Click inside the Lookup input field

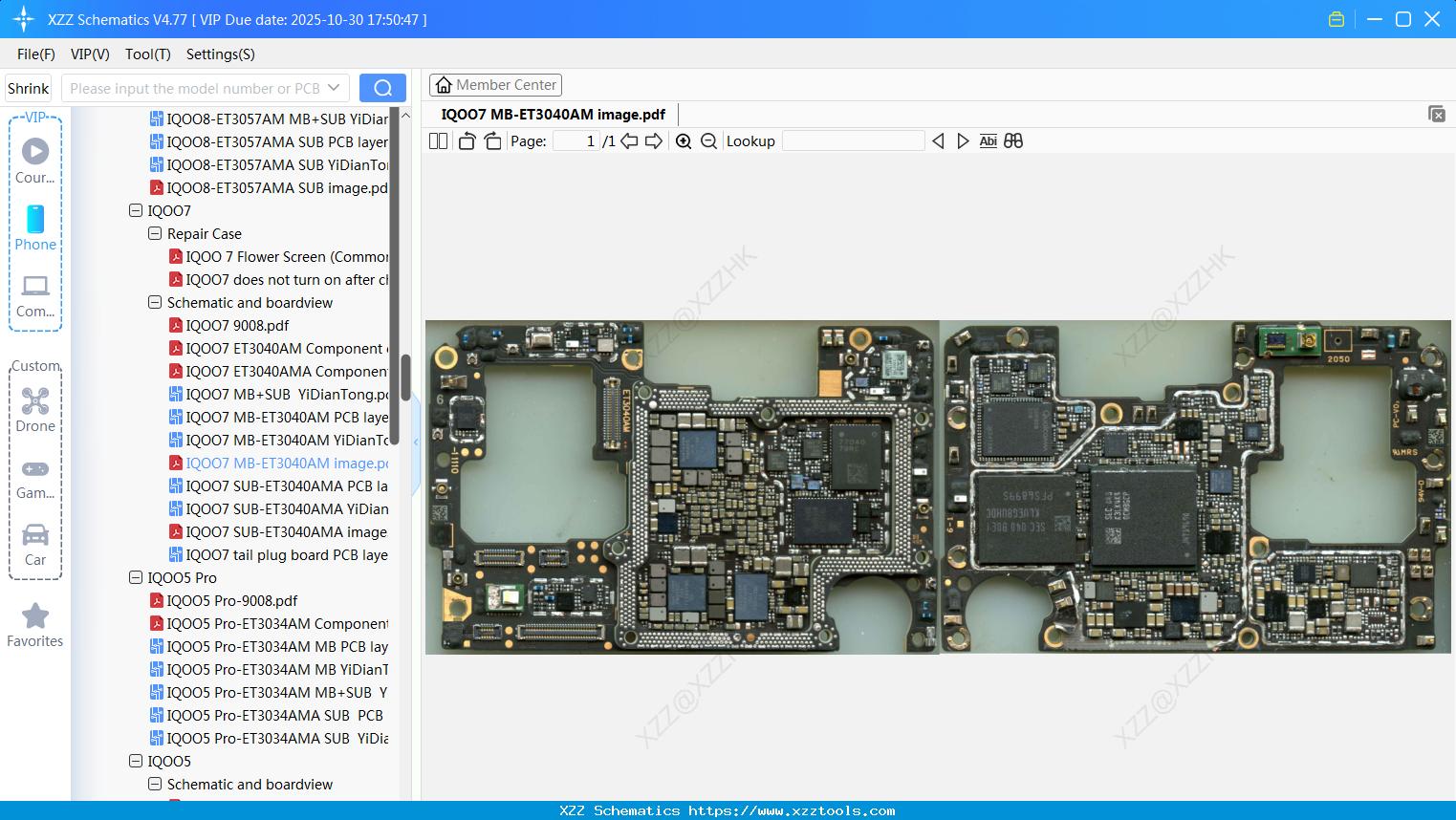click(x=854, y=140)
